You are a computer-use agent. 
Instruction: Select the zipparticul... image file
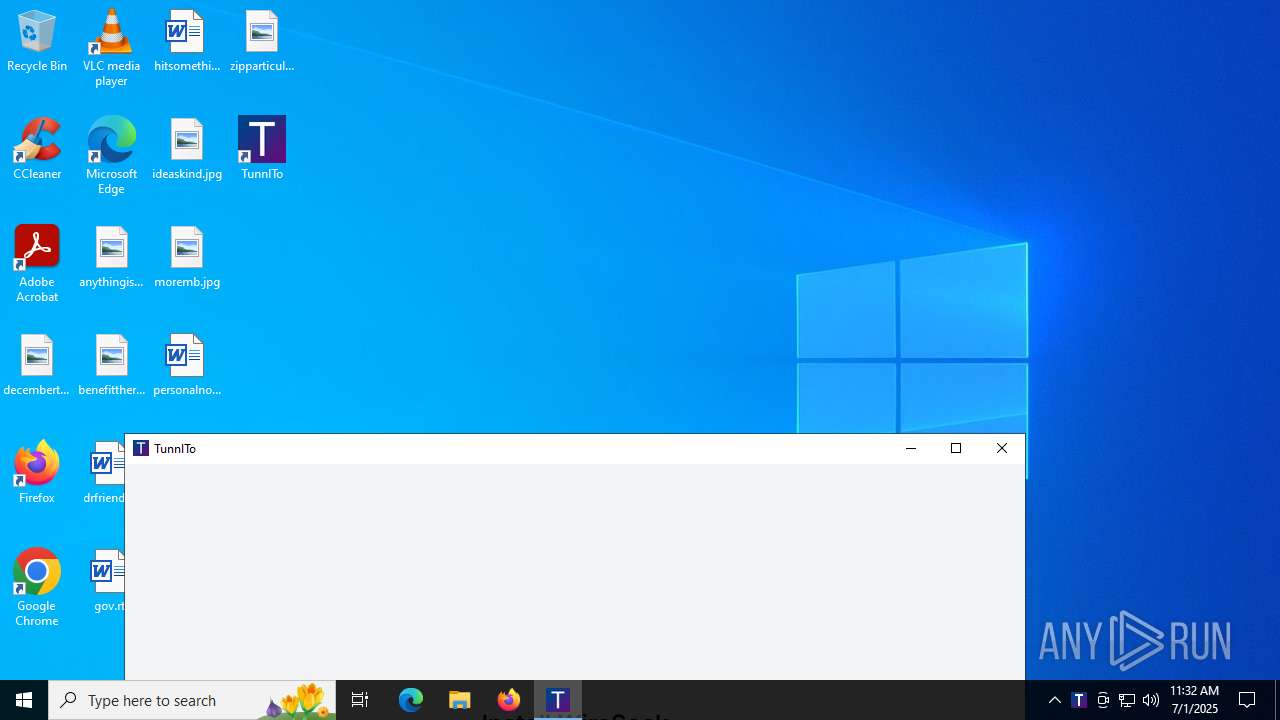pyautogui.click(x=262, y=42)
